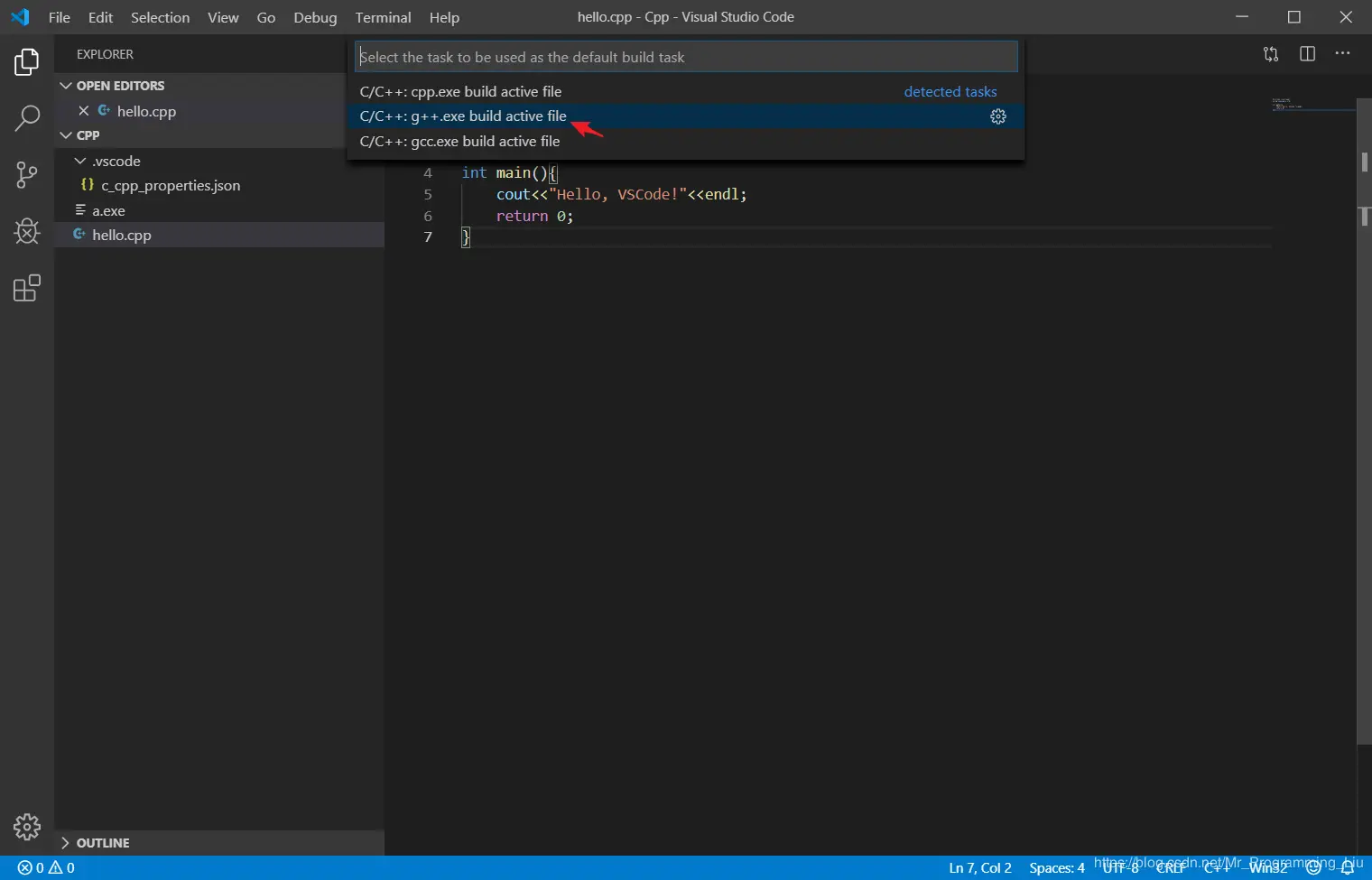Image resolution: width=1372 pixels, height=880 pixels.
Task: Open the Source Control view
Action: (27, 175)
